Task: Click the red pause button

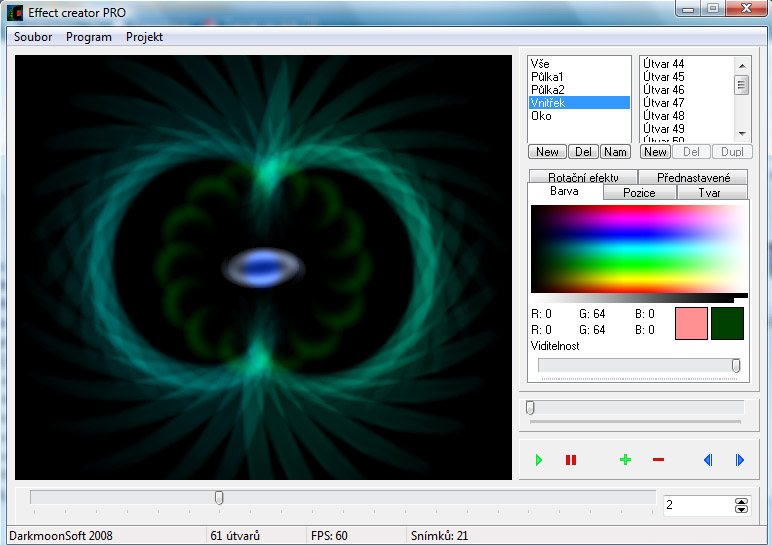Action: (x=571, y=460)
